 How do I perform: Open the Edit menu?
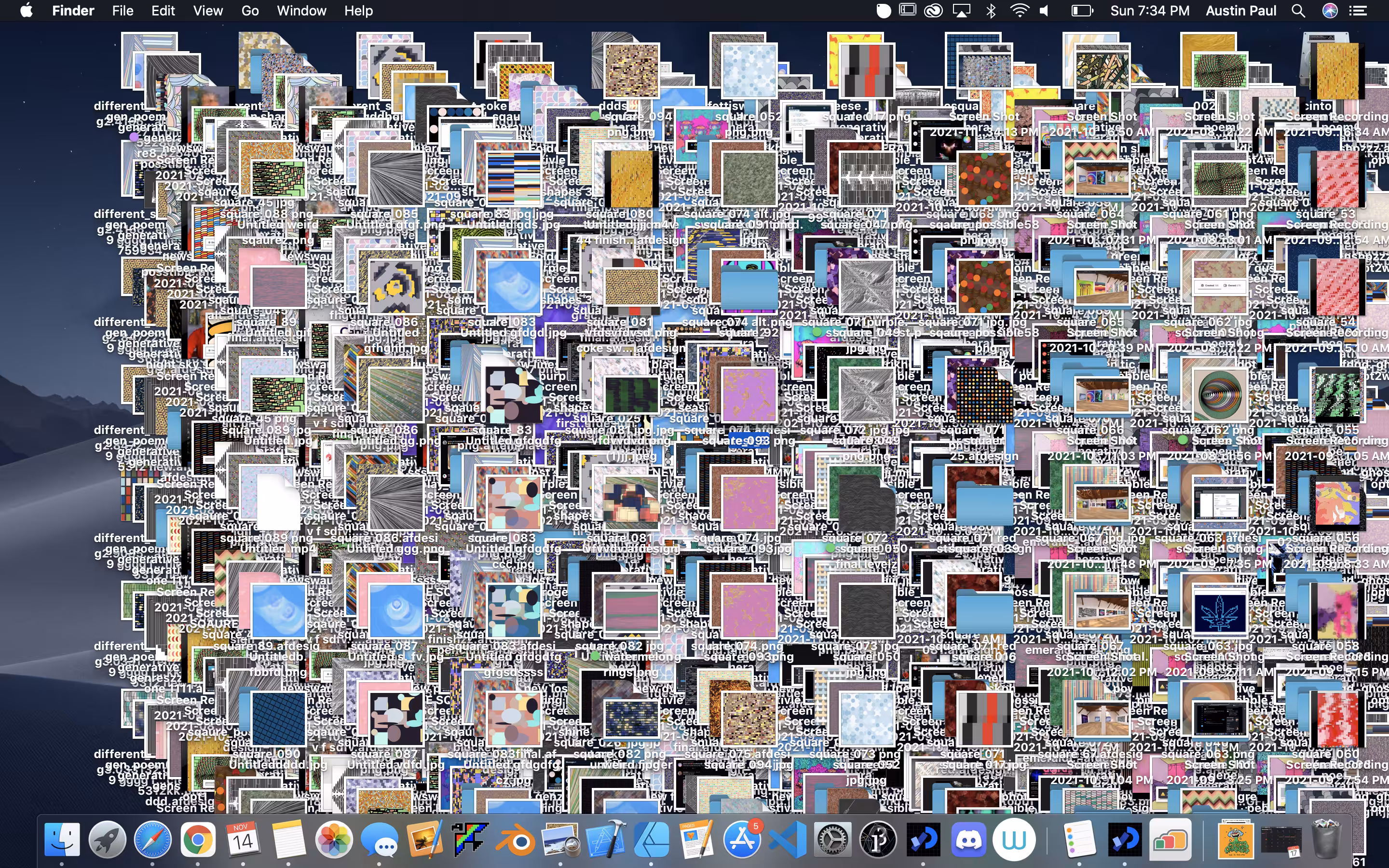pos(163,10)
